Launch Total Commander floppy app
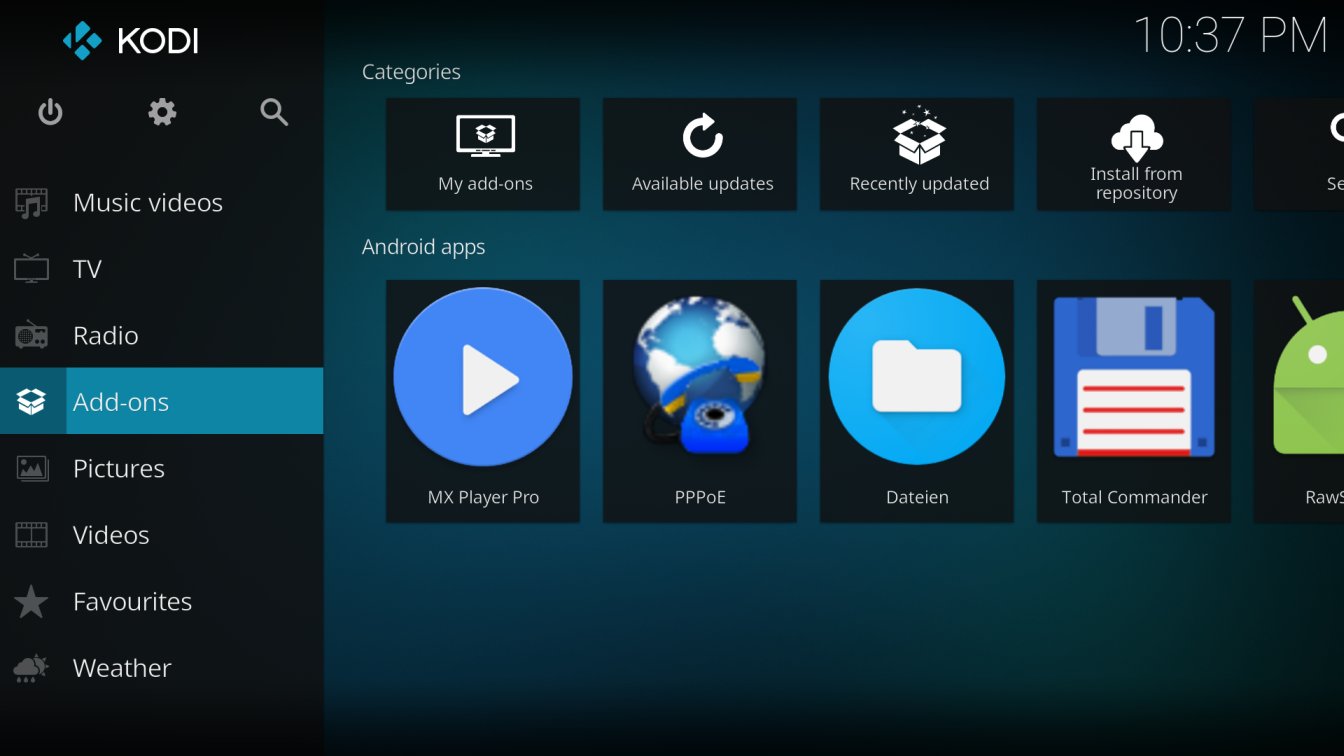This screenshot has width=1344, height=756. coord(1134,401)
